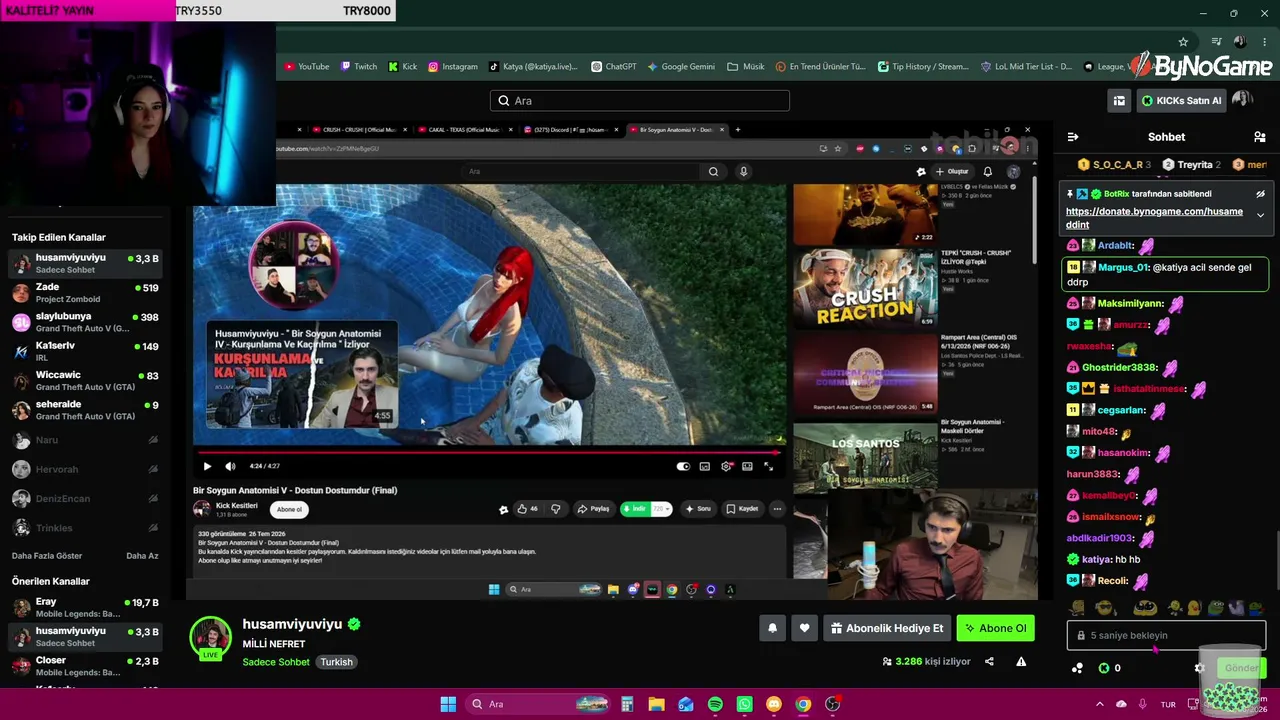The image size is (1280, 720).
Task: Open the YouTube bookmark
Action: tap(306, 67)
